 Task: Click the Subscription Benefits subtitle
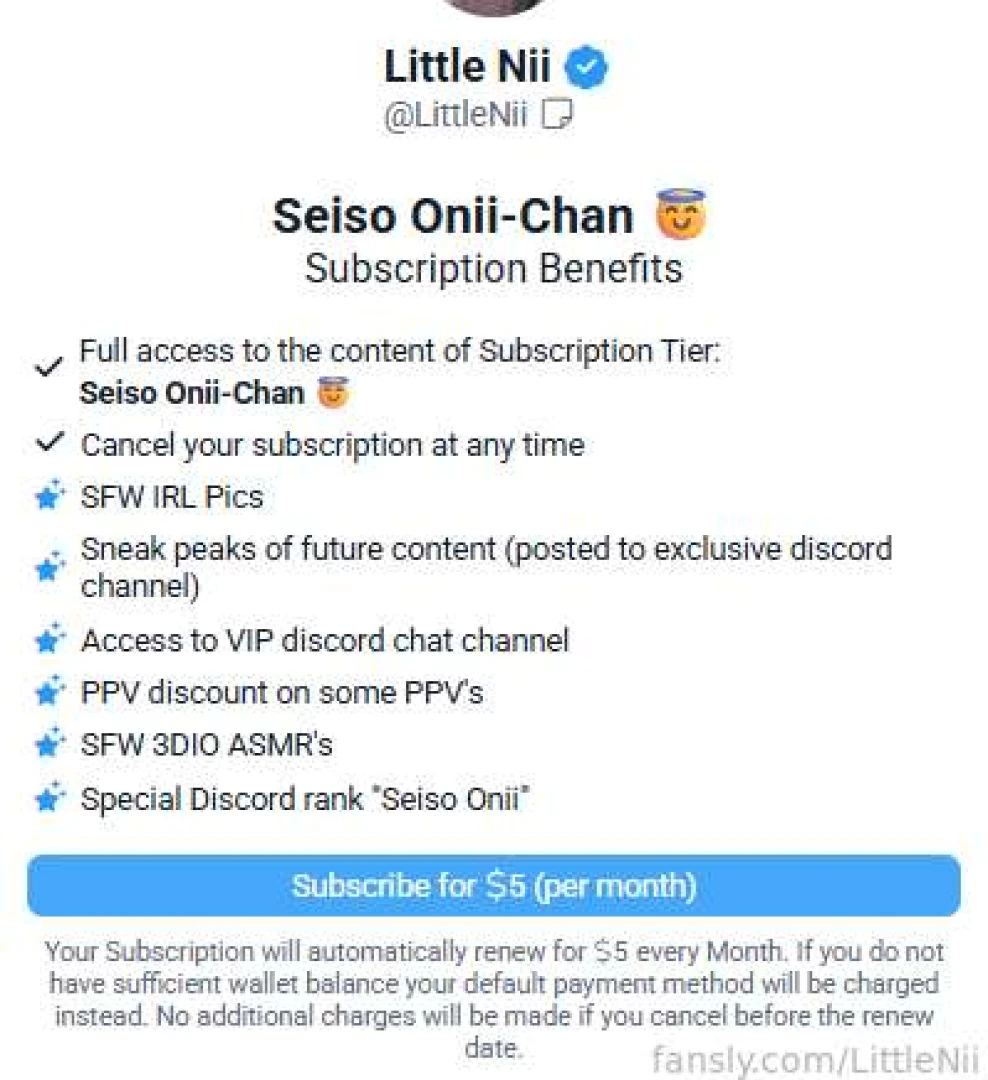tap(494, 267)
